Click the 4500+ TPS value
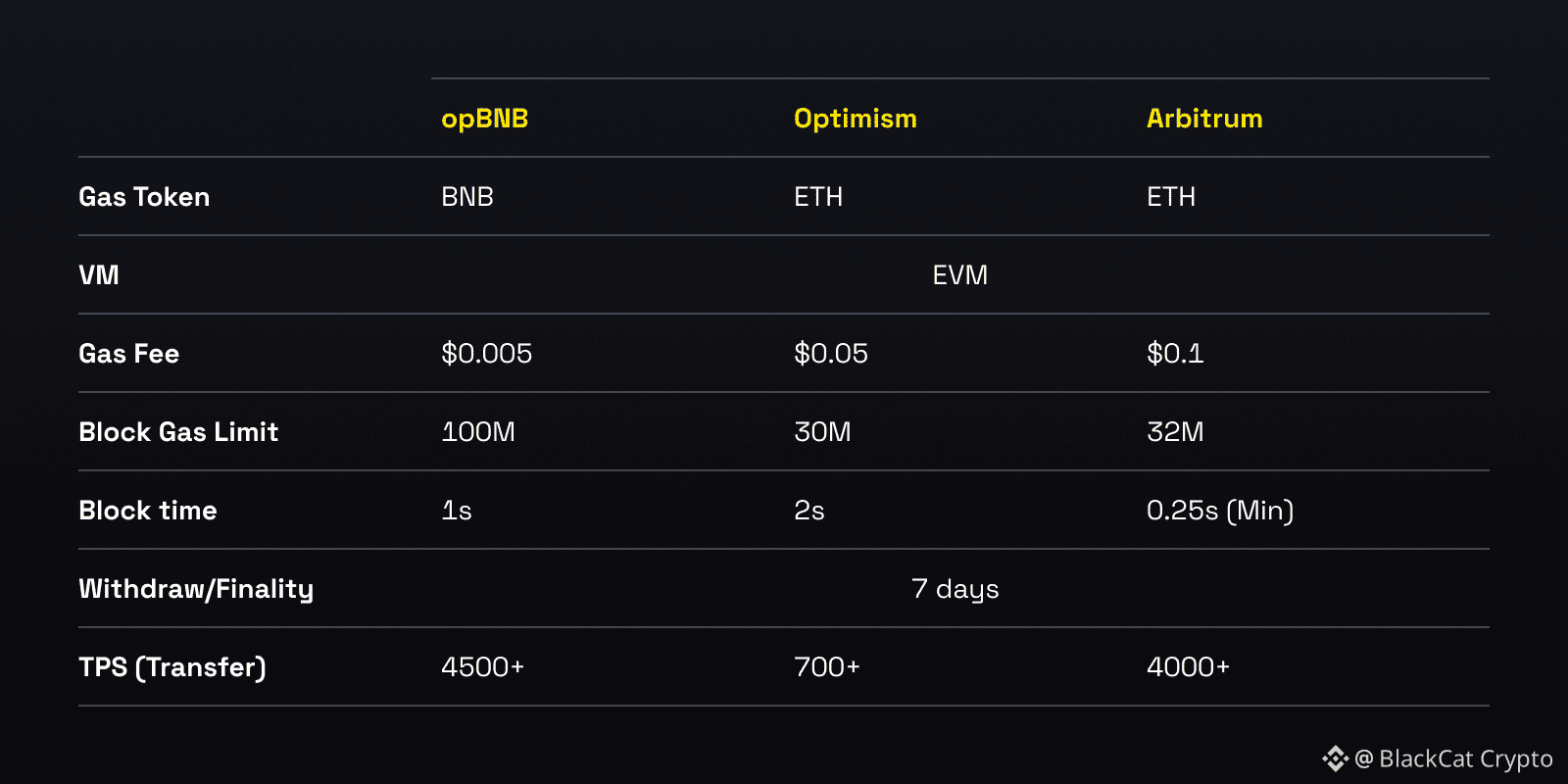The image size is (1568, 784). [482, 667]
